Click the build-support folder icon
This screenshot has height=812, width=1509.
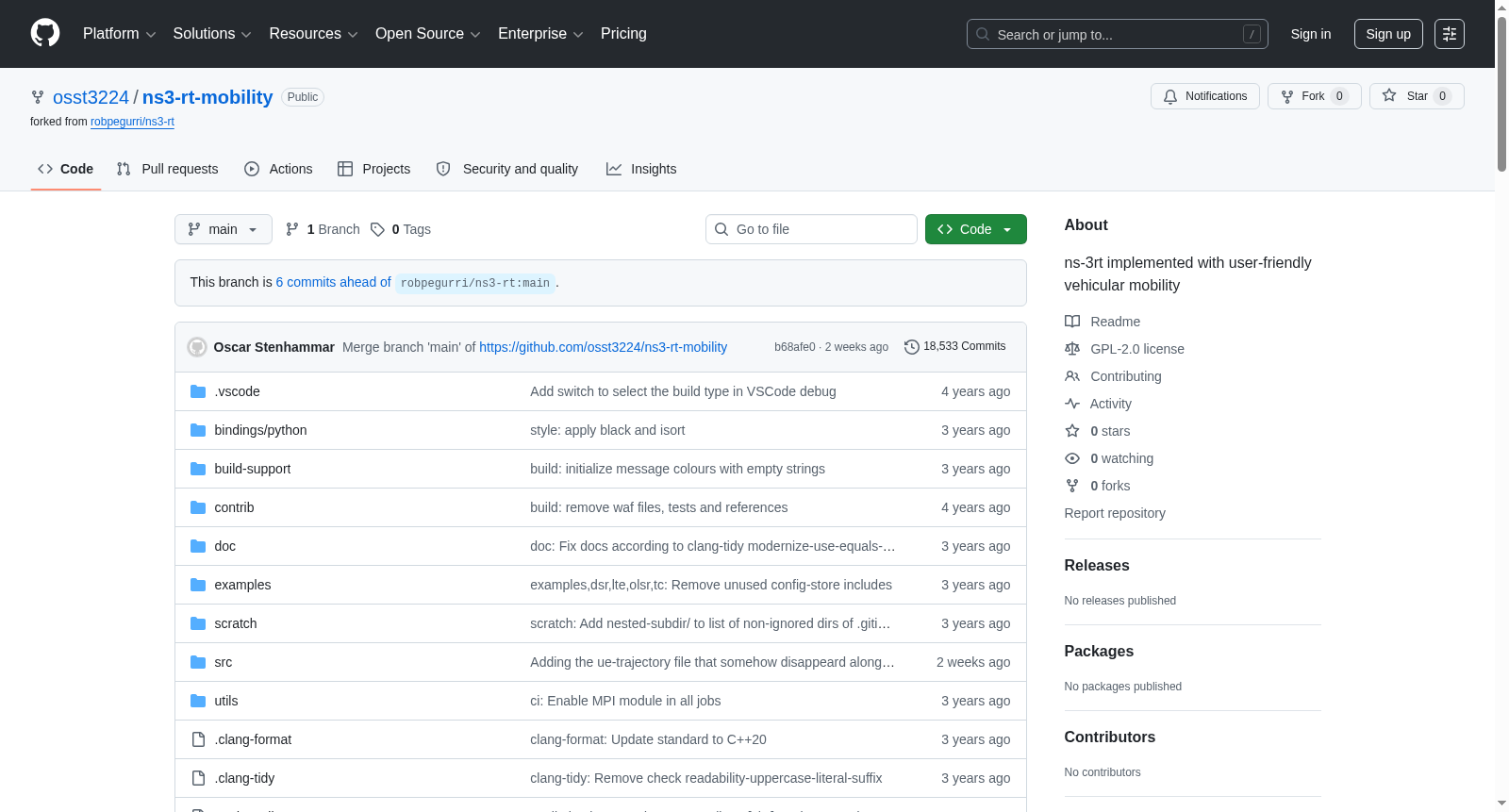(x=198, y=469)
